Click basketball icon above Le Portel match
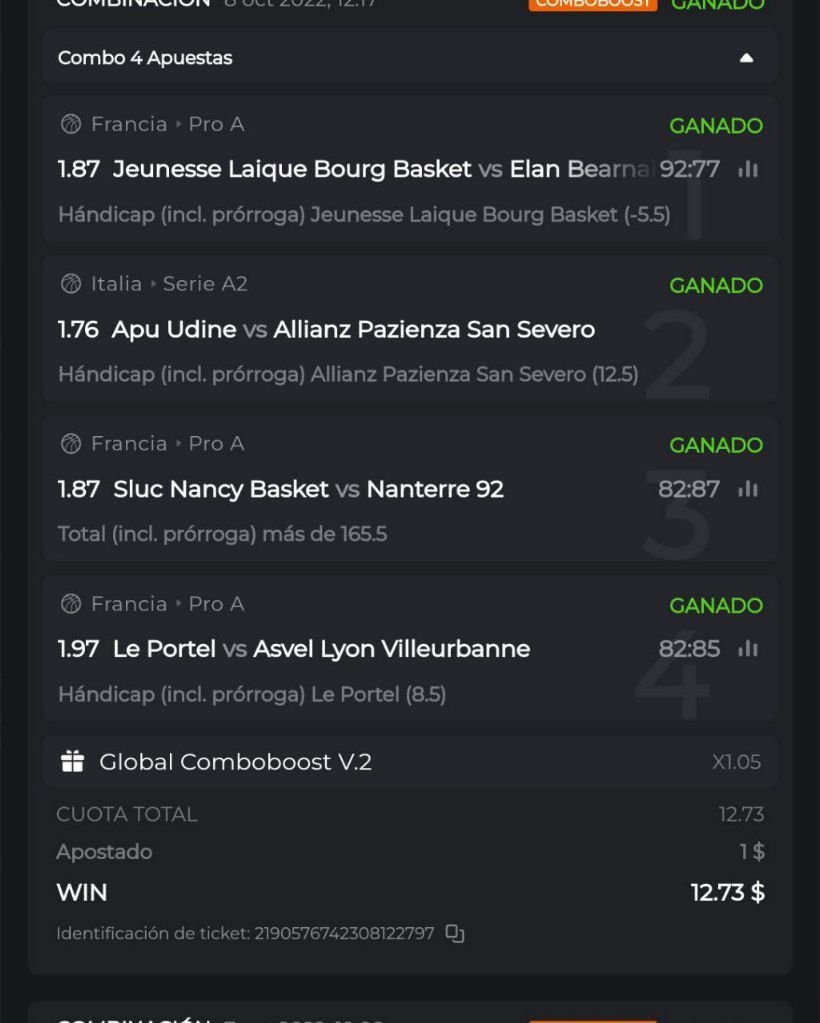 (x=71, y=604)
